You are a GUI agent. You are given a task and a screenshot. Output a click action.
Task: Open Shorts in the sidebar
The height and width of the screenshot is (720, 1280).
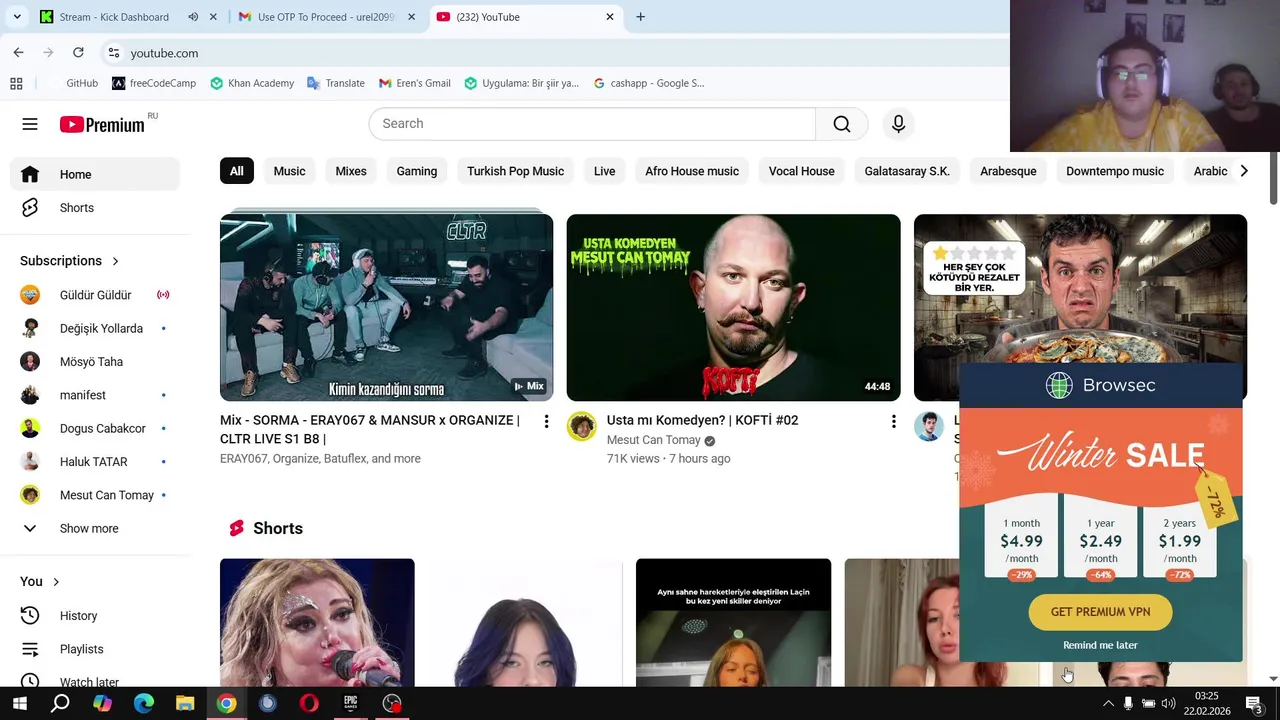(x=96, y=208)
